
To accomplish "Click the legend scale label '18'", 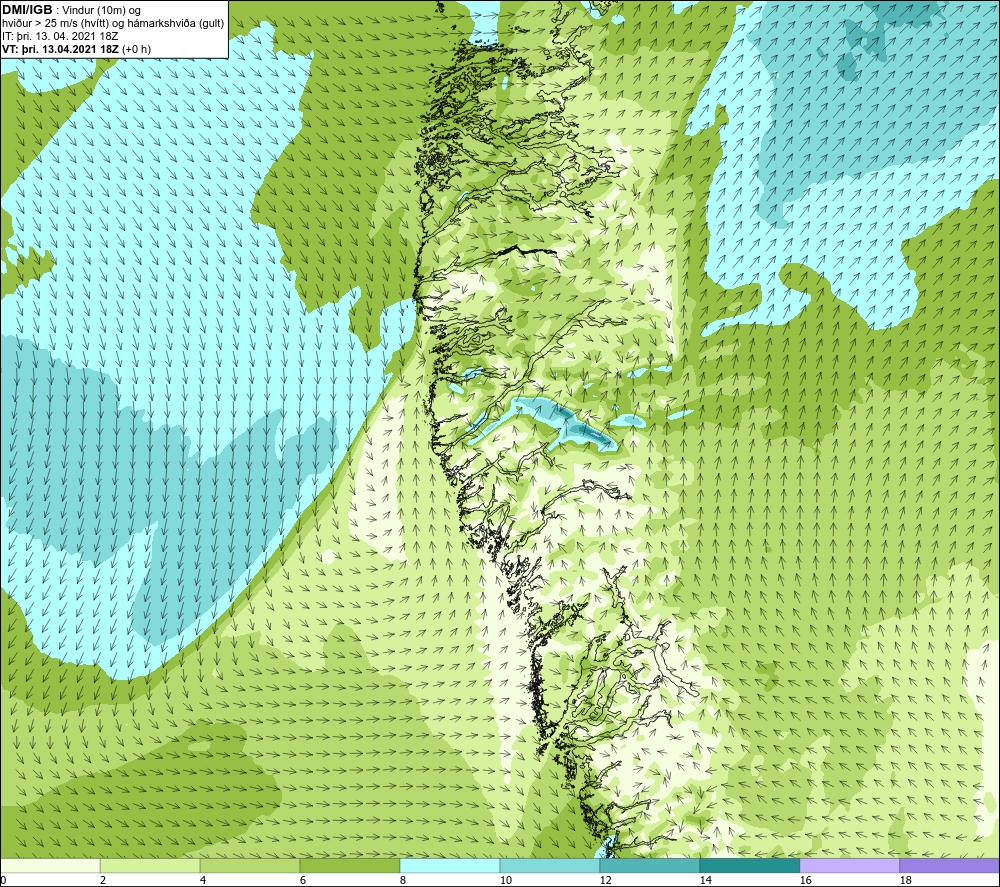I will (905, 880).
